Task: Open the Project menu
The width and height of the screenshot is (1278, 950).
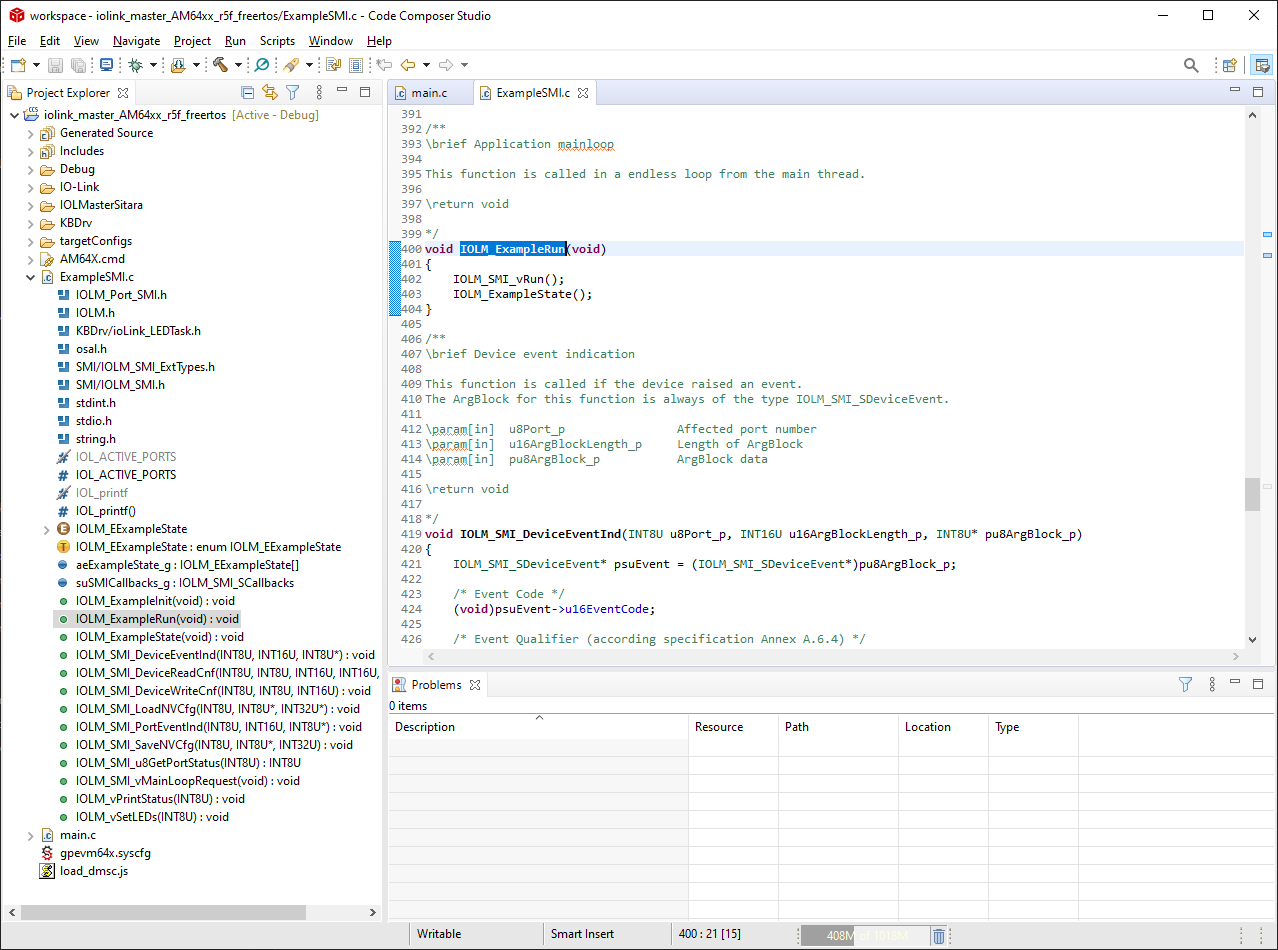Action: 192,41
